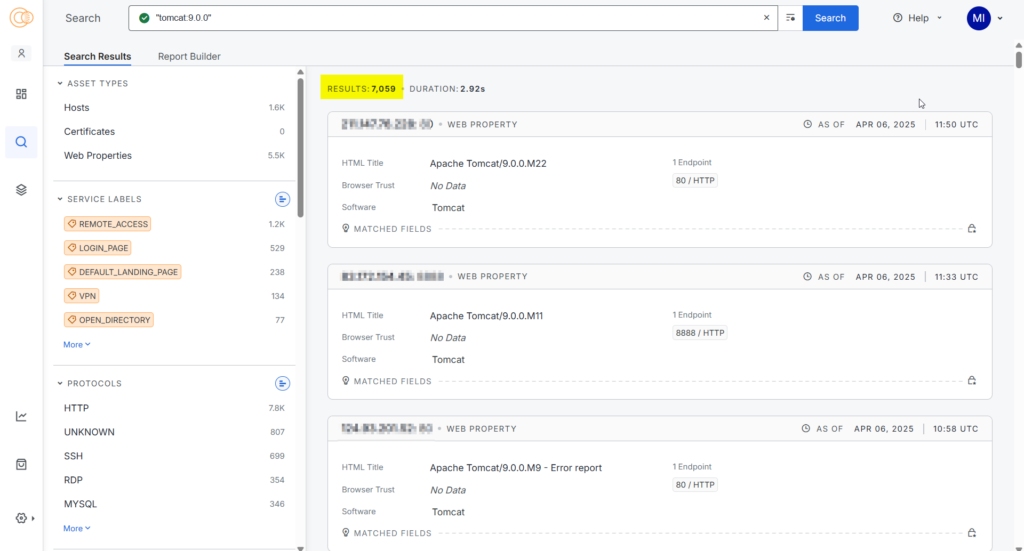Open the Help dropdown menu
The height and width of the screenshot is (551, 1024).
[917, 18]
